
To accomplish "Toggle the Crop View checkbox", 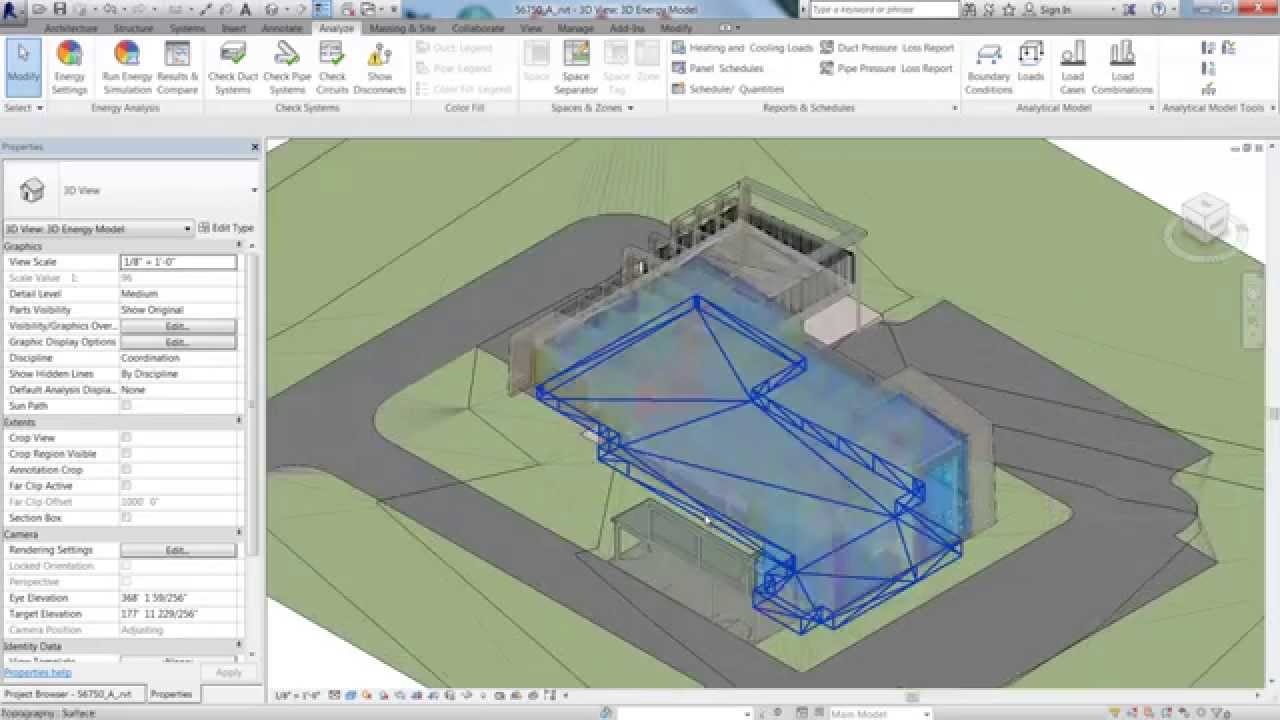I will pyautogui.click(x=125, y=437).
